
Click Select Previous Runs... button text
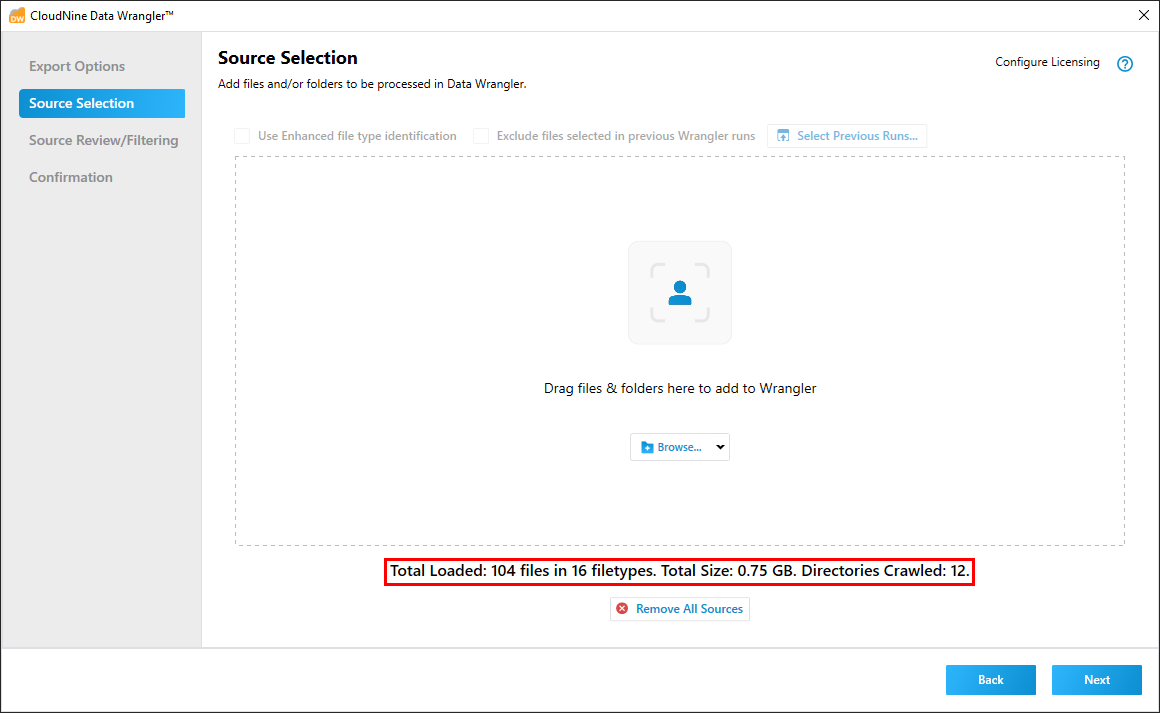click(857, 136)
